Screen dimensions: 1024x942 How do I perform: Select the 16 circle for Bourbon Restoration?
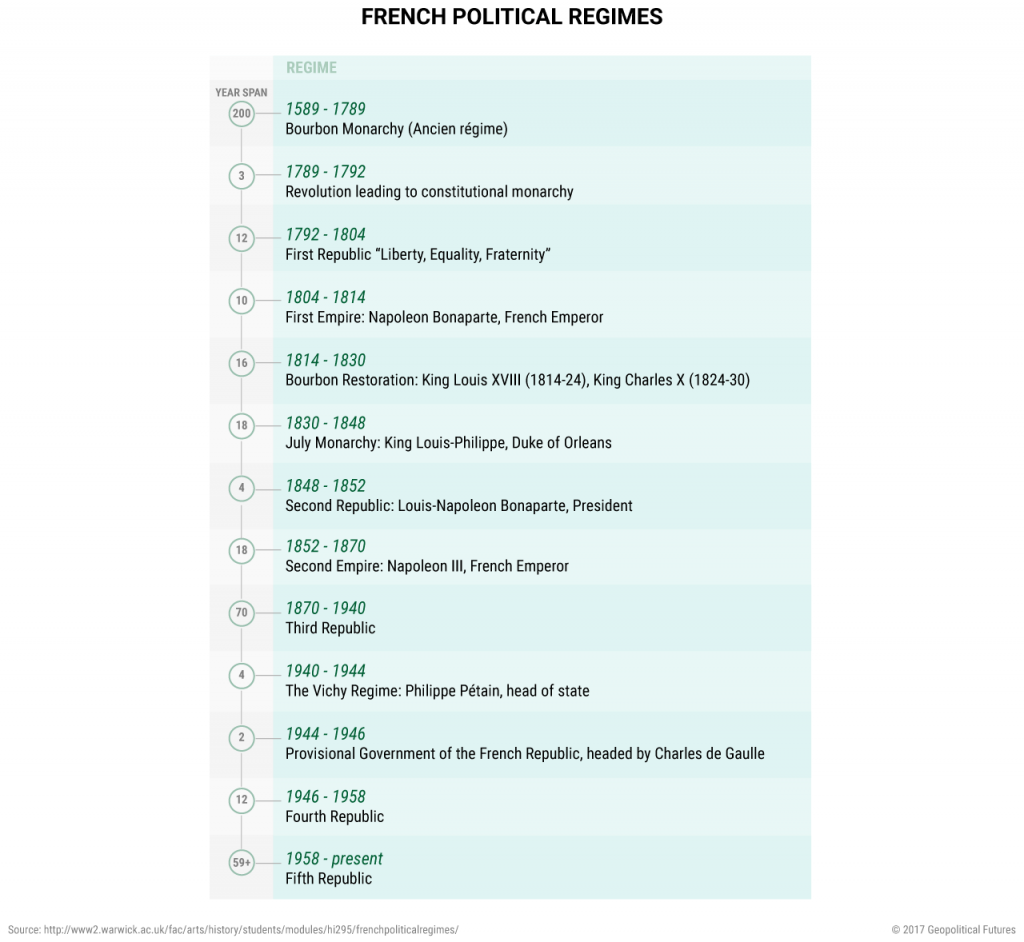click(241, 364)
